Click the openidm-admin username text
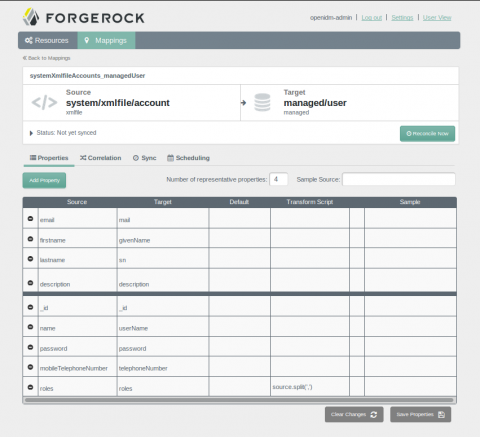The image size is (480, 437). [331, 18]
